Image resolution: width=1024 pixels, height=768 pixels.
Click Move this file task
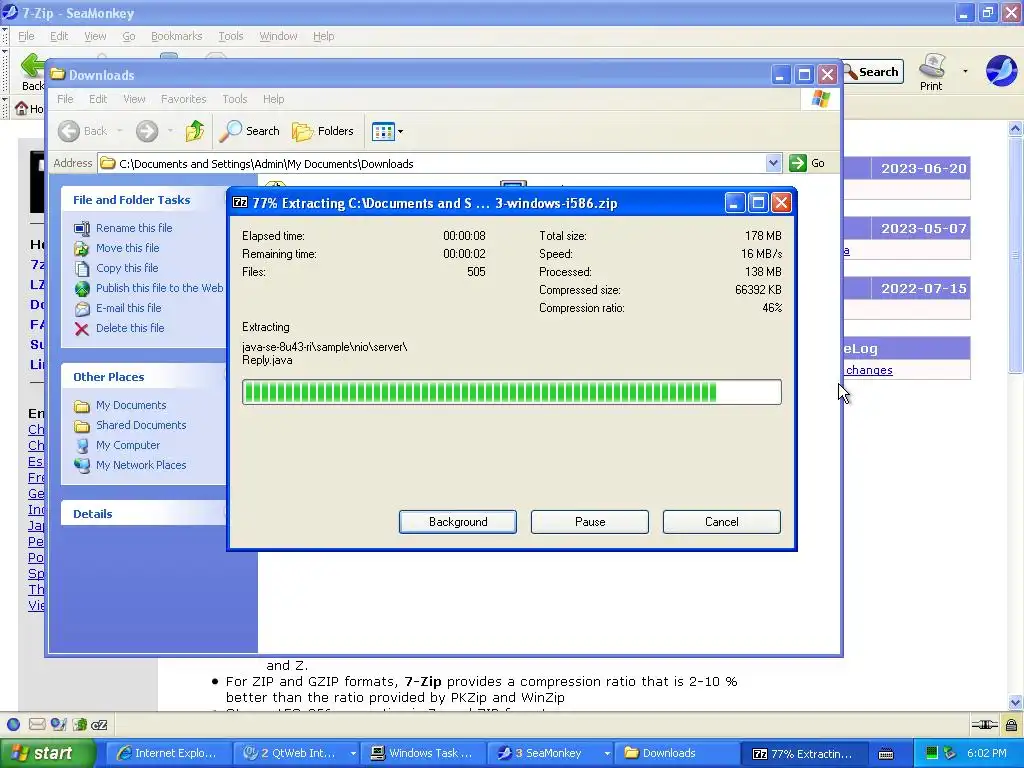click(x=127, y=248)
